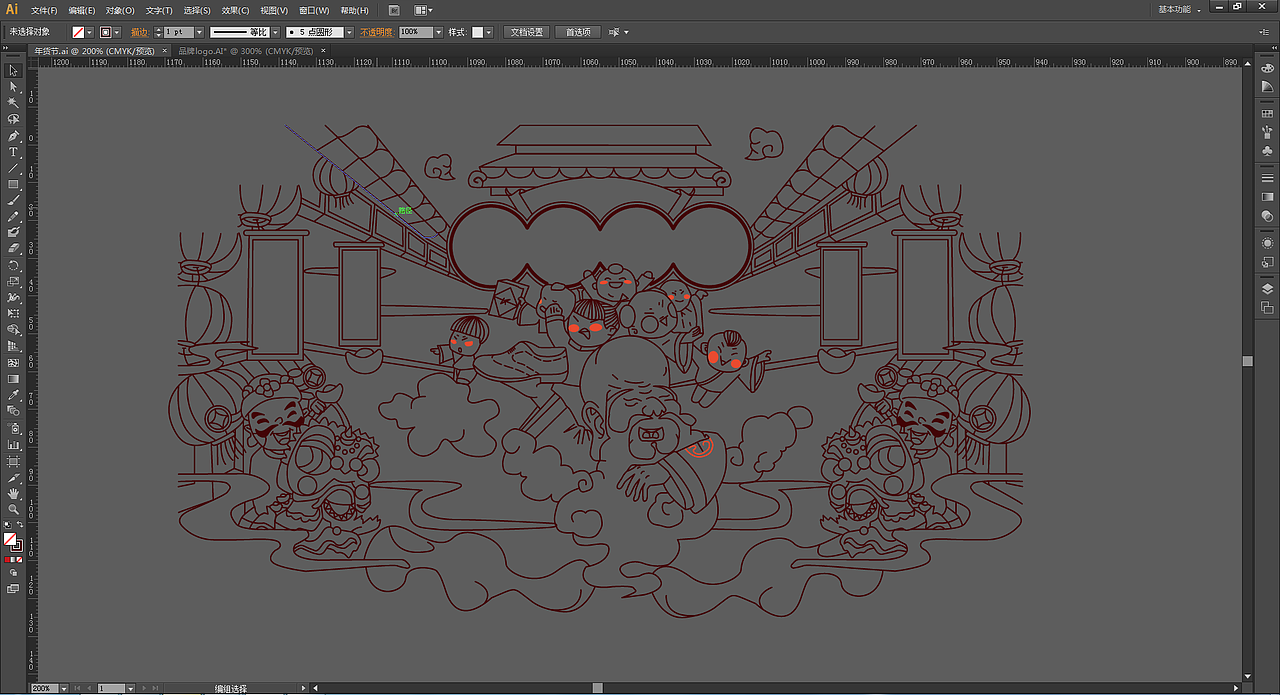Open the 对象(O) menu
1280x695 pixels.
point(120,10)
